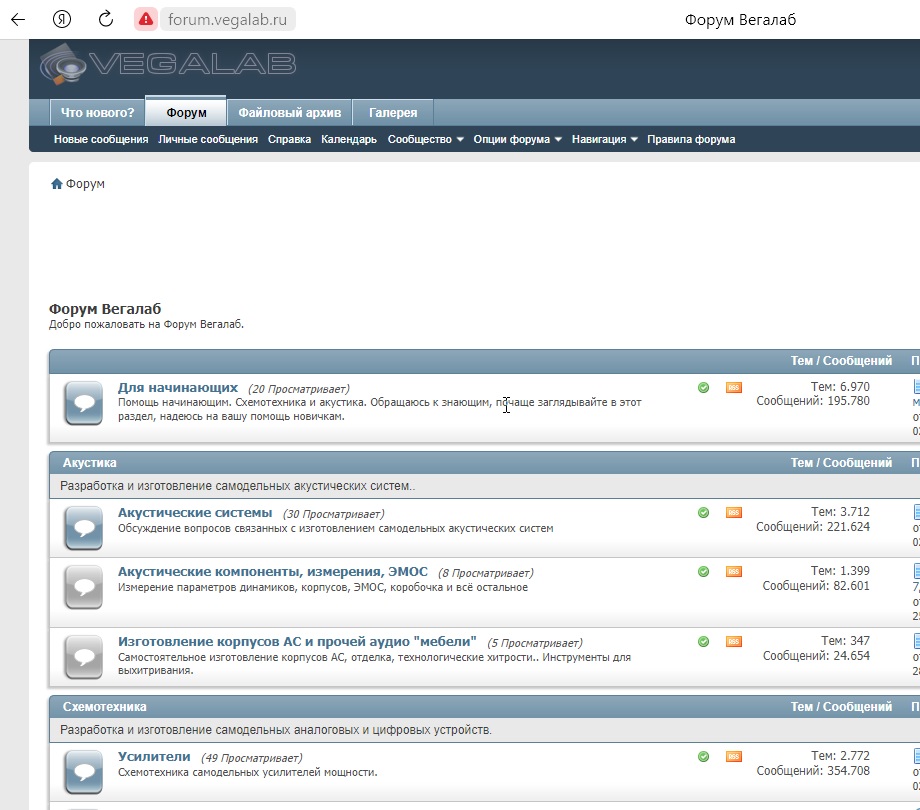Screen dimensions: 920x810
Task: Open the Усилители forum link
Action: point(154,756)
